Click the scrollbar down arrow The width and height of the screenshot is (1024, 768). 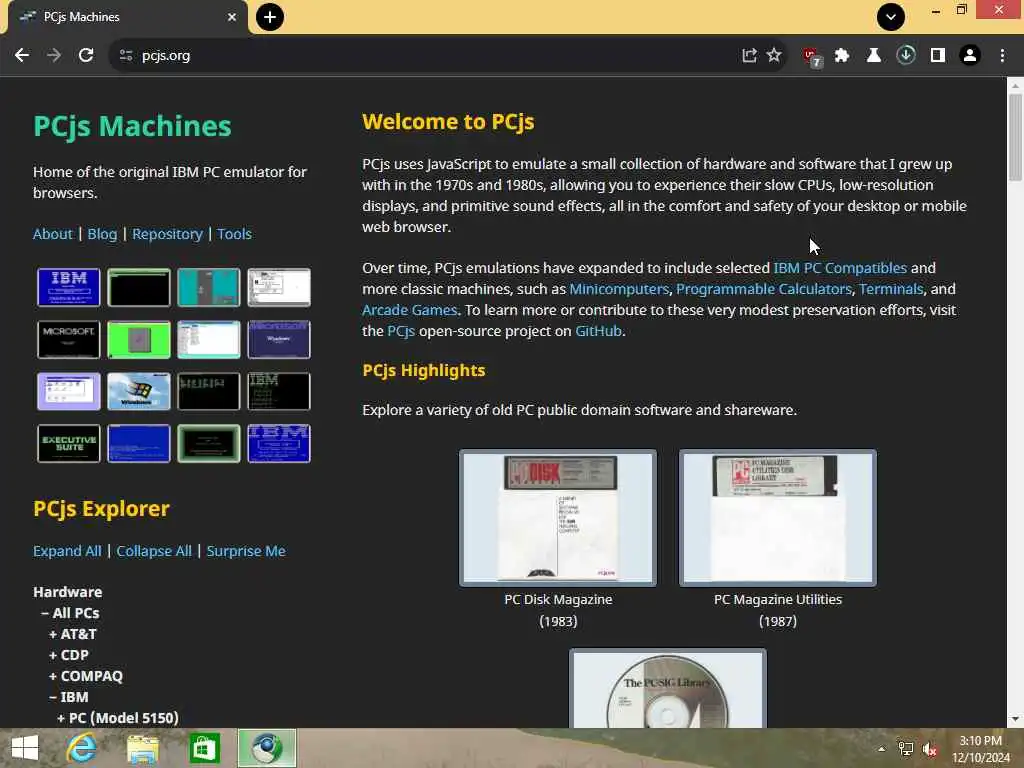[x=1015, y=719]
